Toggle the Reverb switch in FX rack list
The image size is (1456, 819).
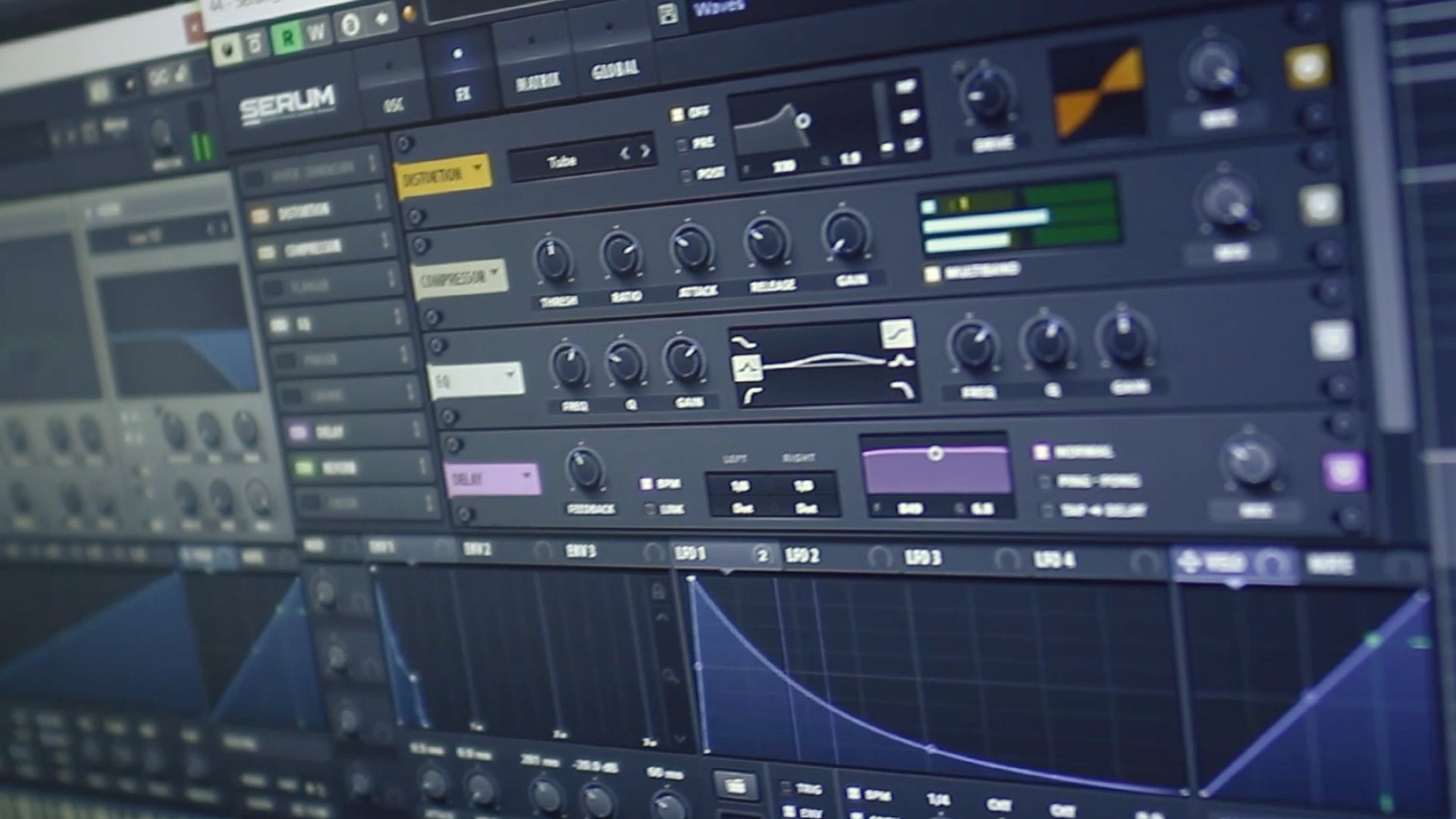coord(305,468)
